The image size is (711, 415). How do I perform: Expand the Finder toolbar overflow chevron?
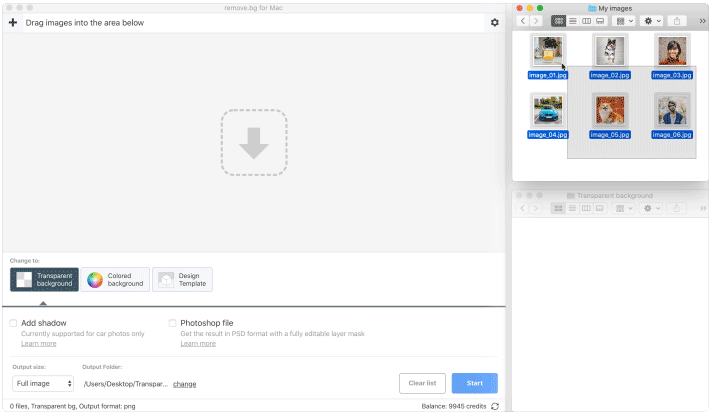click(x=702, y=21)
